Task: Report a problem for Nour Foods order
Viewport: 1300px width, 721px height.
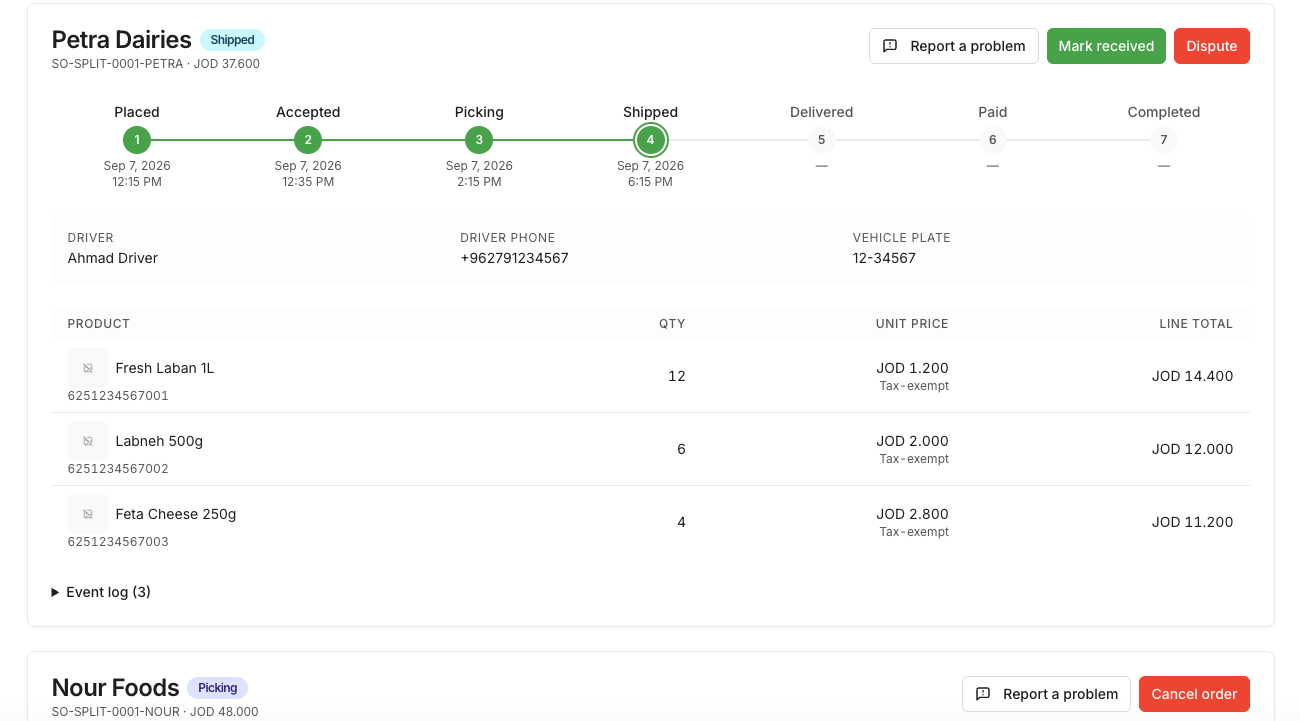Action: (x=1046, y=694)
